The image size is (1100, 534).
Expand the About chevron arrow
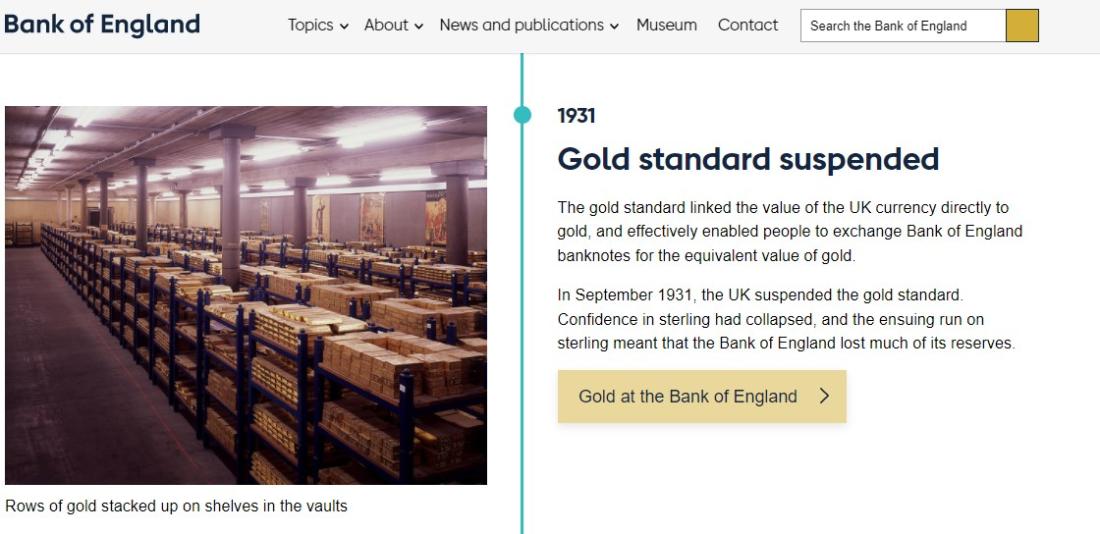(419, 27)
